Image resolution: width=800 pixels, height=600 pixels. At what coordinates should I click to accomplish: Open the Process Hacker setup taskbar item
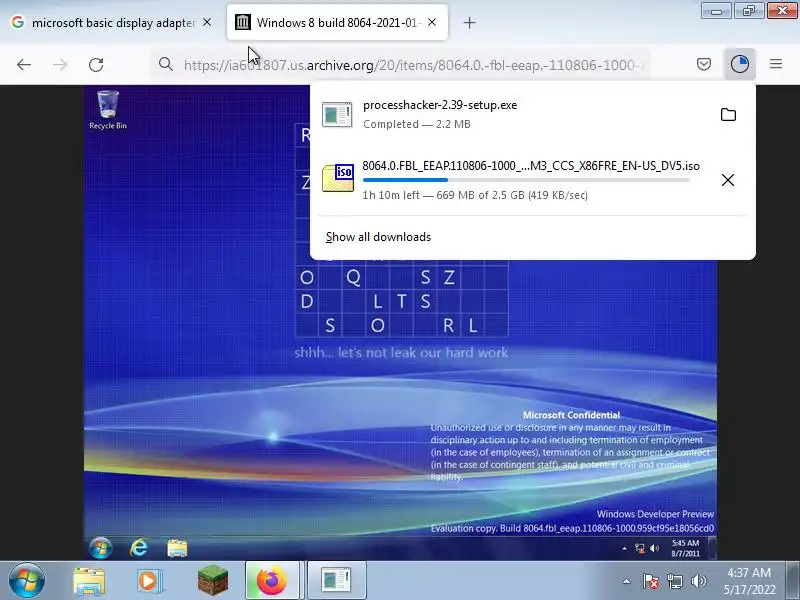pyautogui.click(x=336, y=580)
